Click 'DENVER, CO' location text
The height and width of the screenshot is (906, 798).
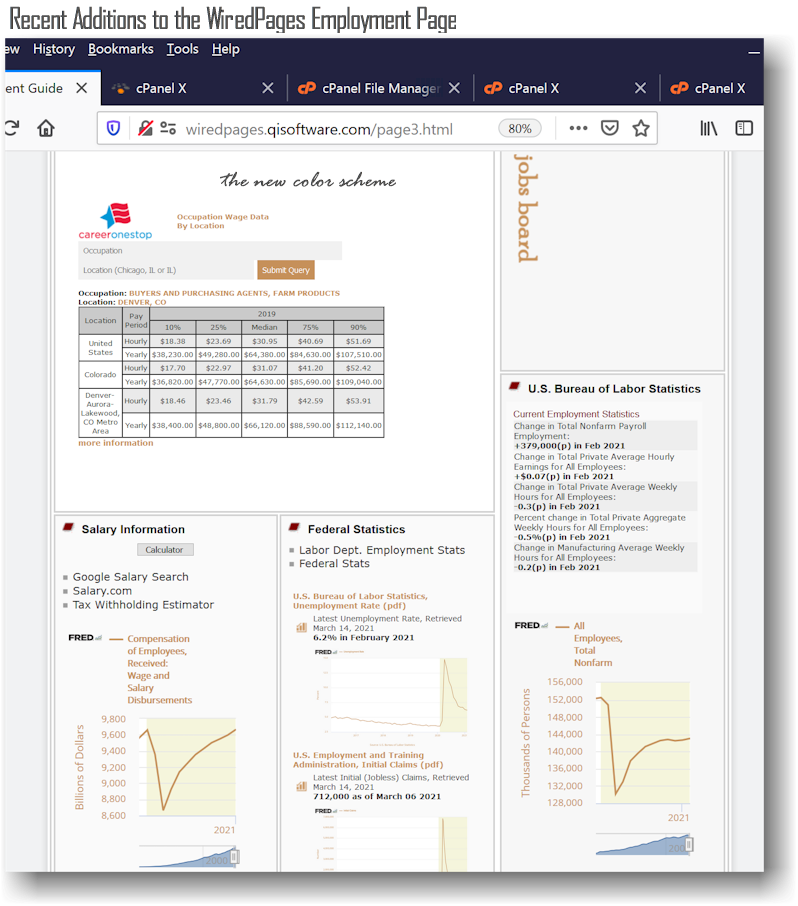click(142, 302)
